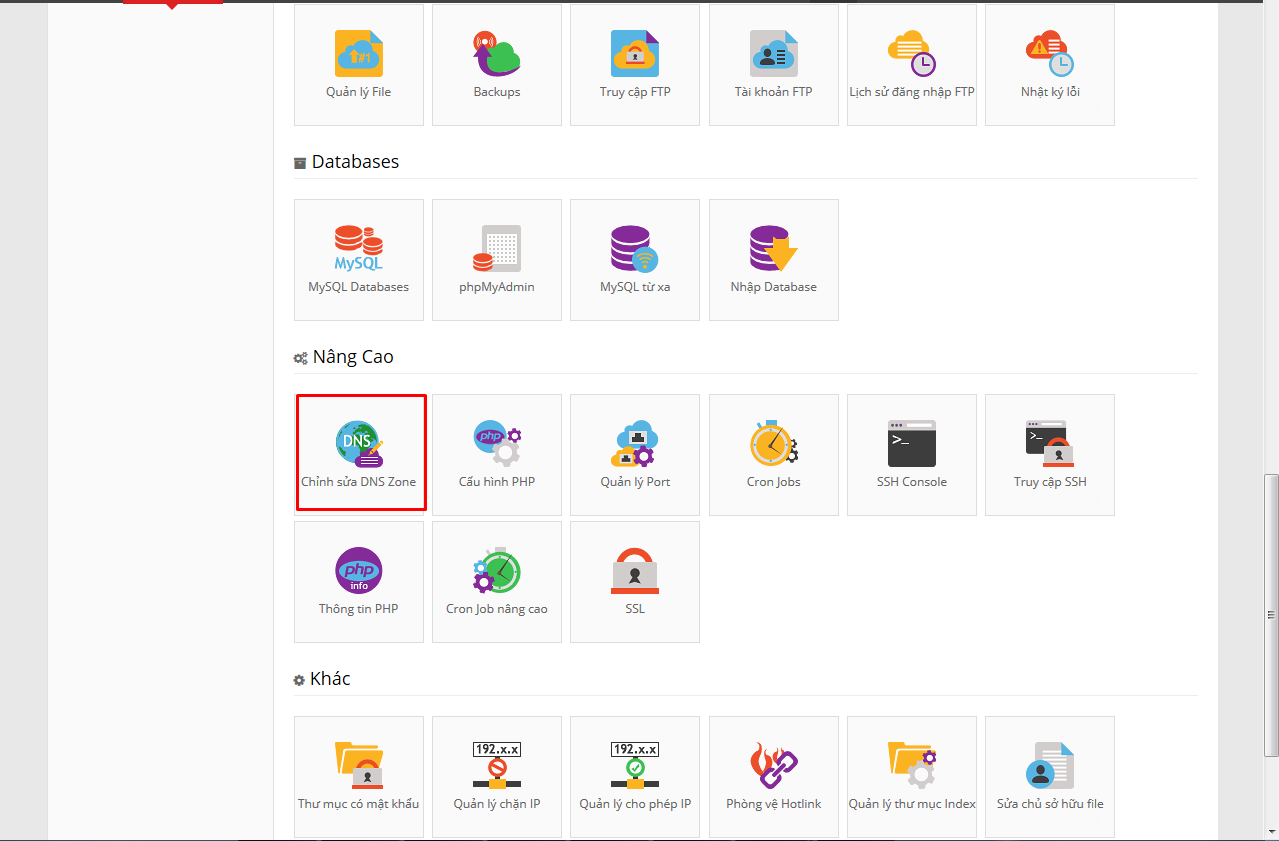Open Phòng vệ Hotlink protection

774,777
